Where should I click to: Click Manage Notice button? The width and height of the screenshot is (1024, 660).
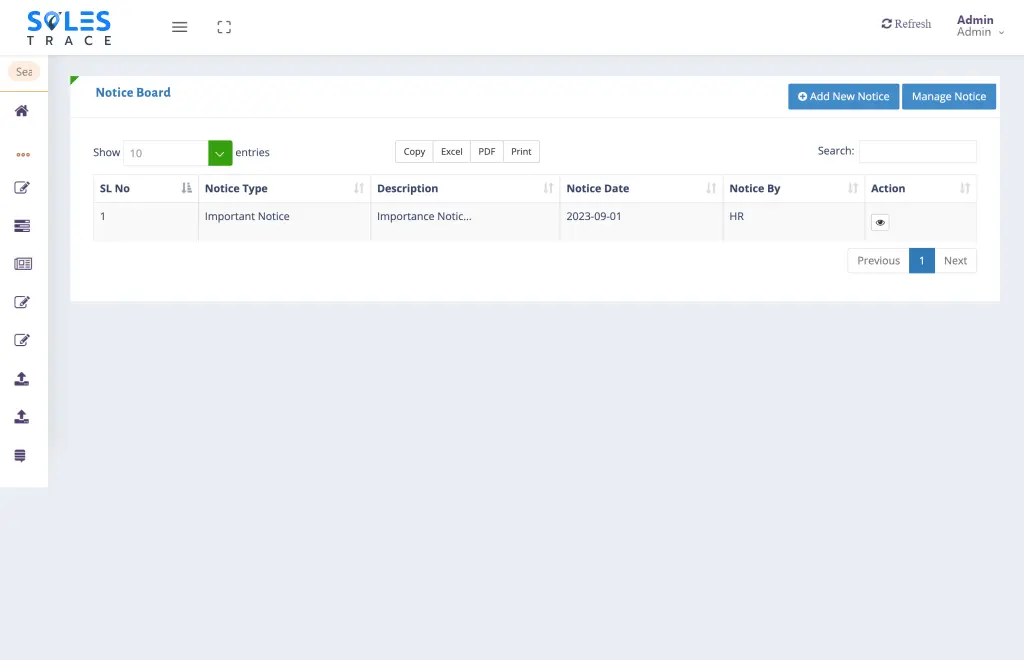tap(948, 97)
